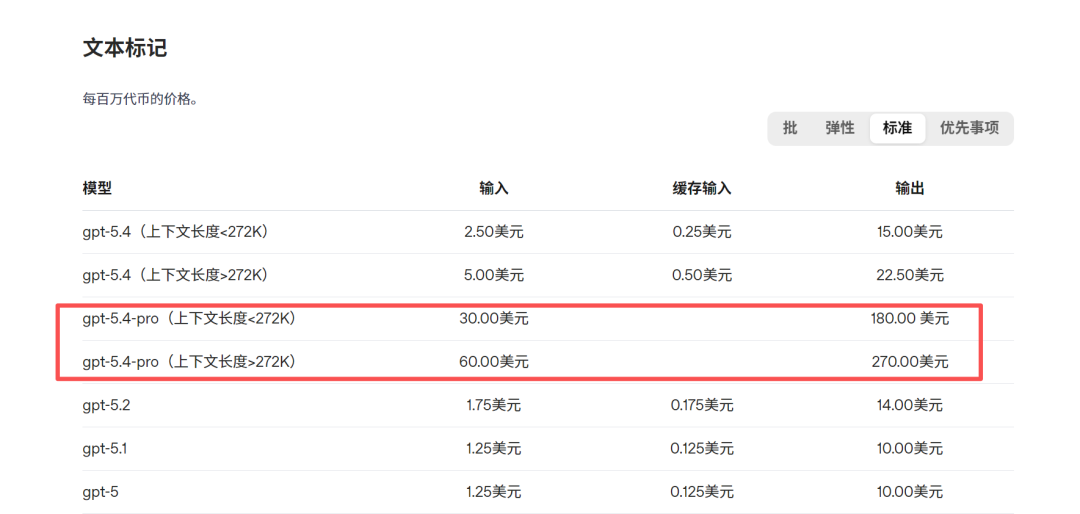Click the 30.00美元 input price

point(494,318)
